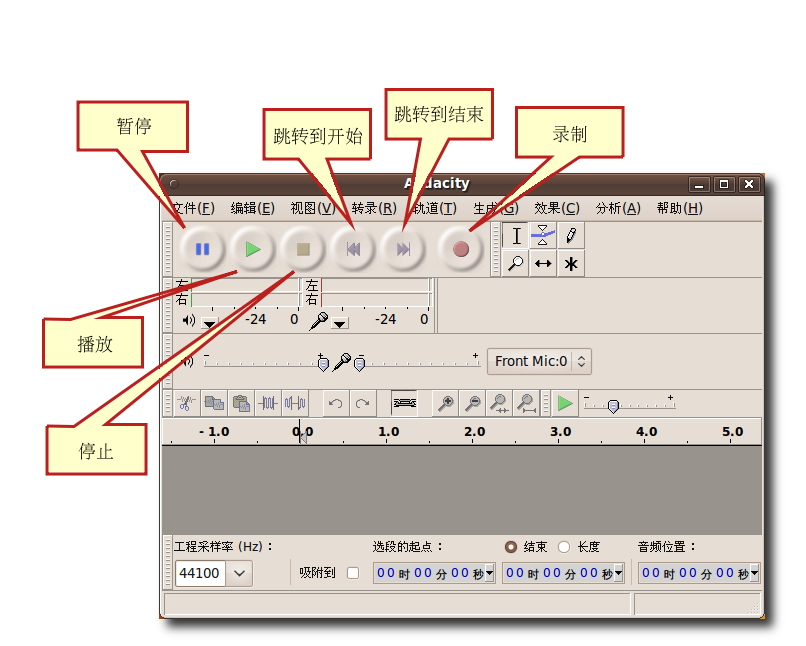
Task: Open the Front Mic:0 input source selector
Action: pos(539,361)
